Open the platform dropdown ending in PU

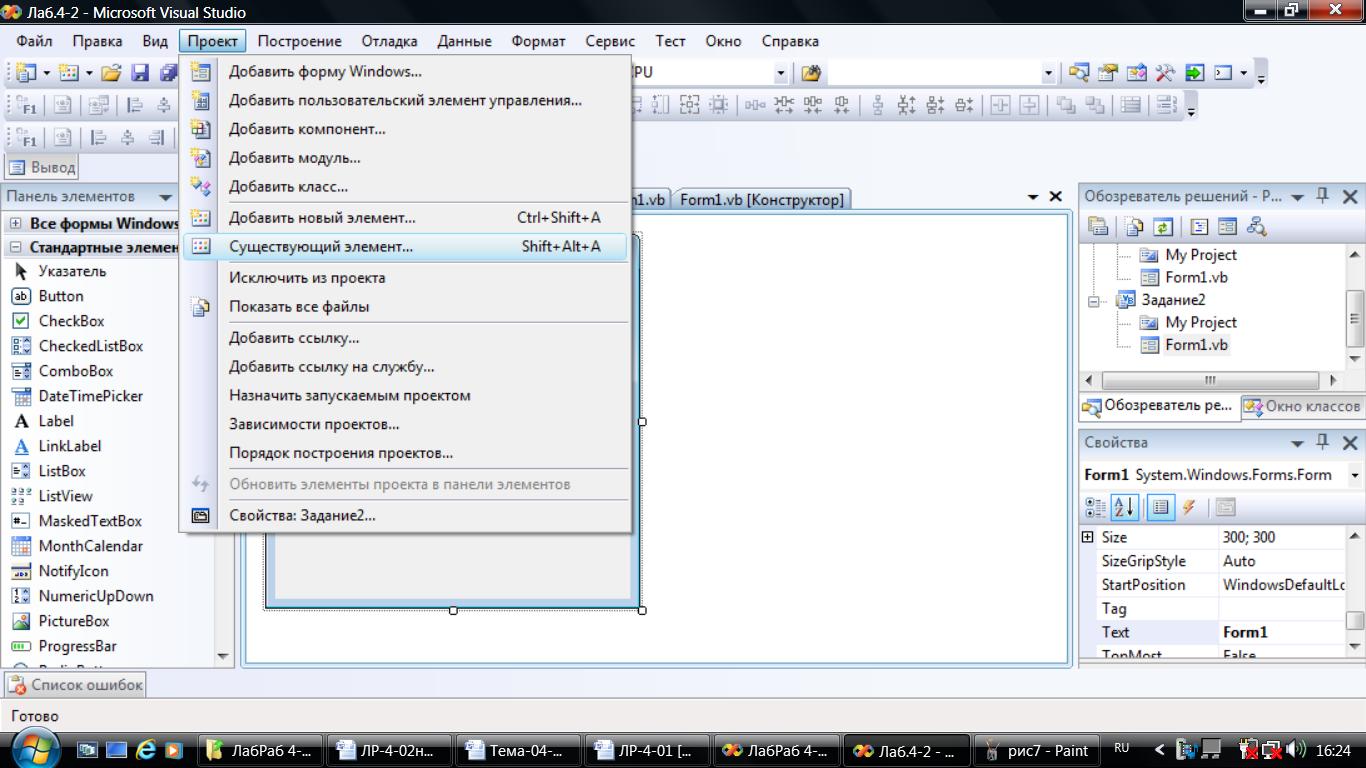tap(781, 73)
